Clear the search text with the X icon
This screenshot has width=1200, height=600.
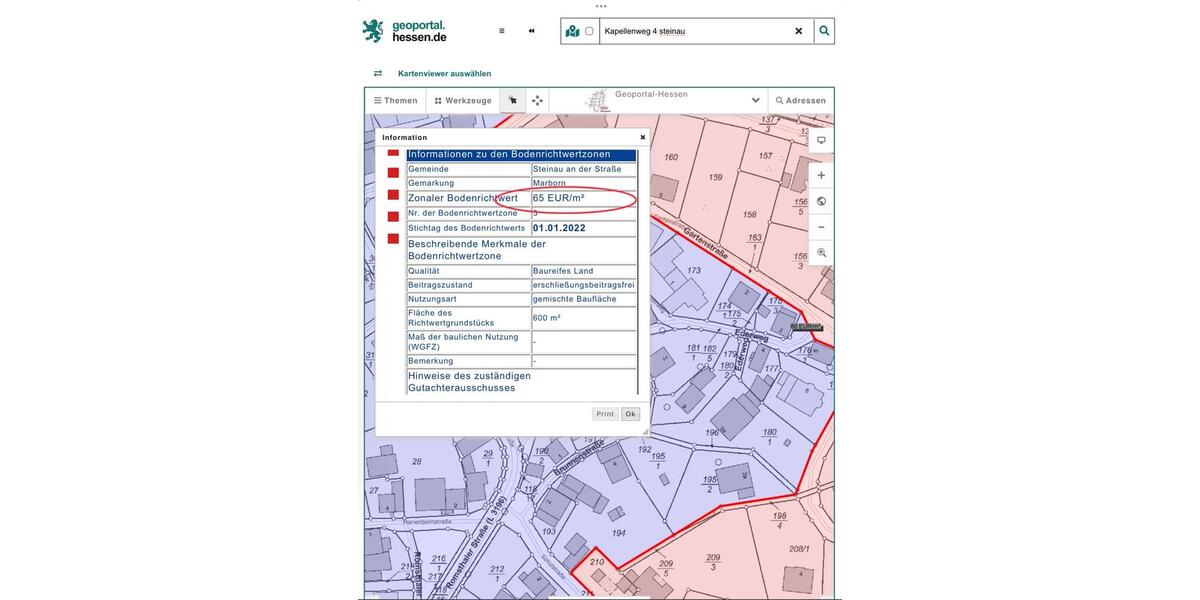tap(799, 31)
